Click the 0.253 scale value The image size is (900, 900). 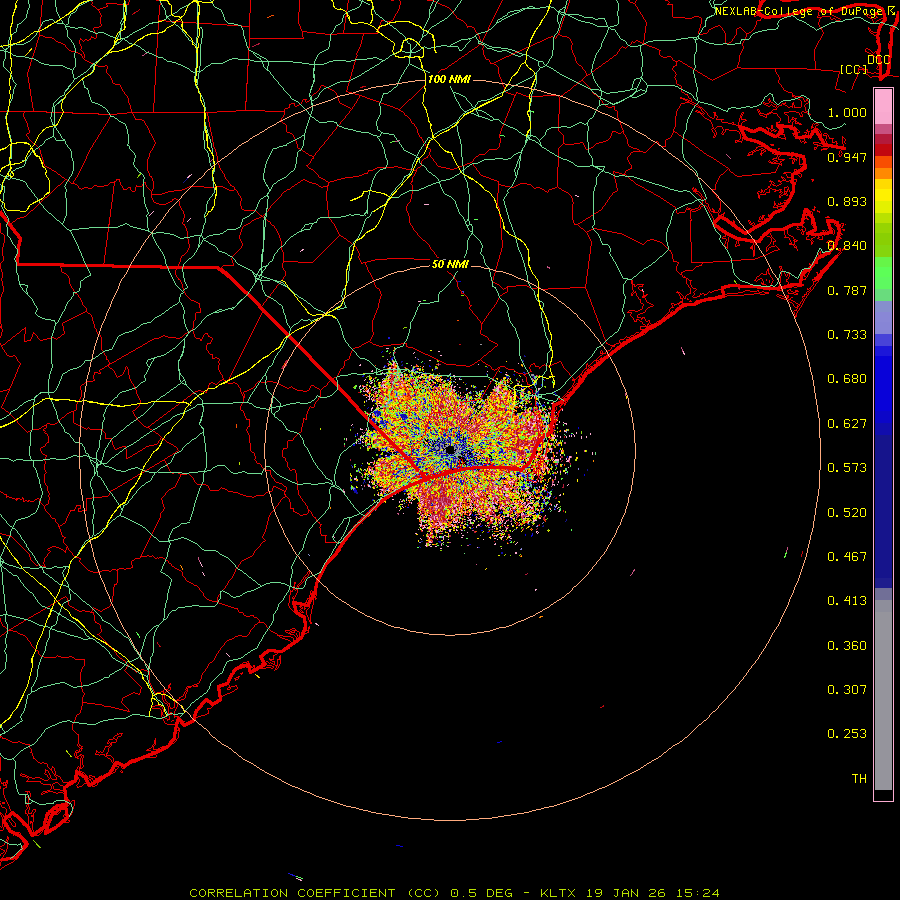pyautogui.click(x=847, y=734)
